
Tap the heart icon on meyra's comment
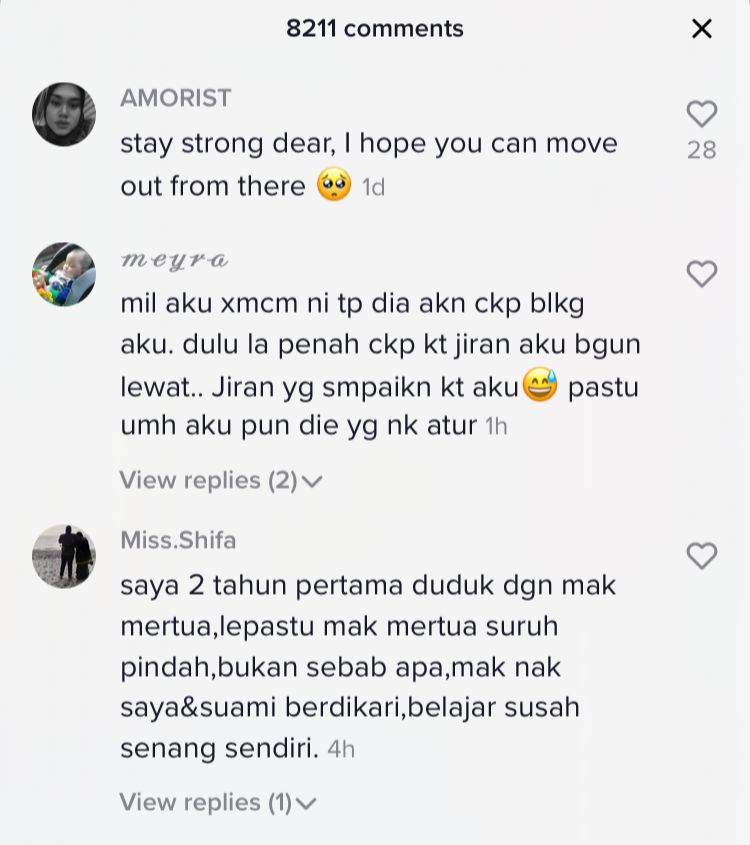tap(702, 274)
